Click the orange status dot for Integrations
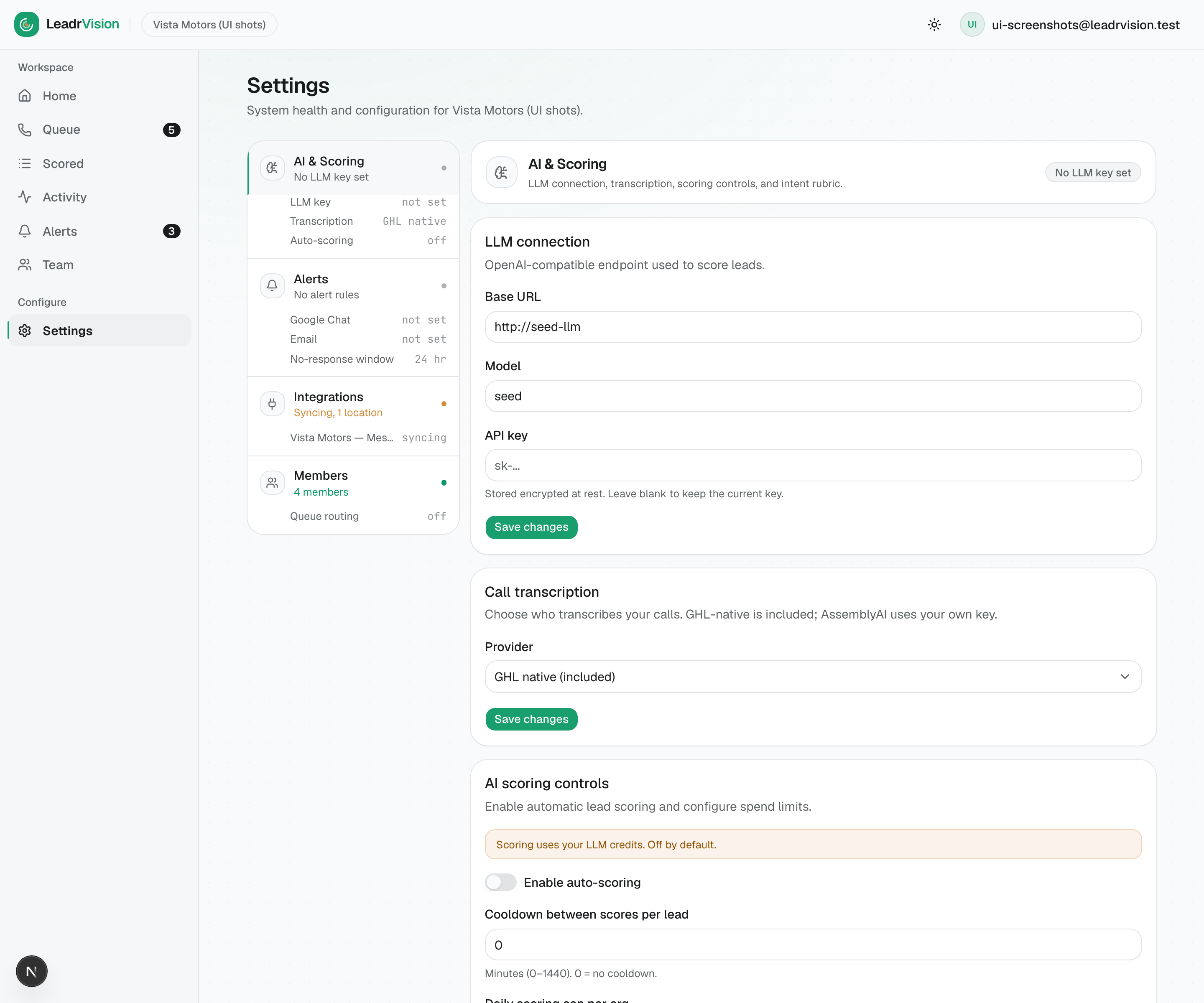 pyautogui.click(x=444, y=403)
